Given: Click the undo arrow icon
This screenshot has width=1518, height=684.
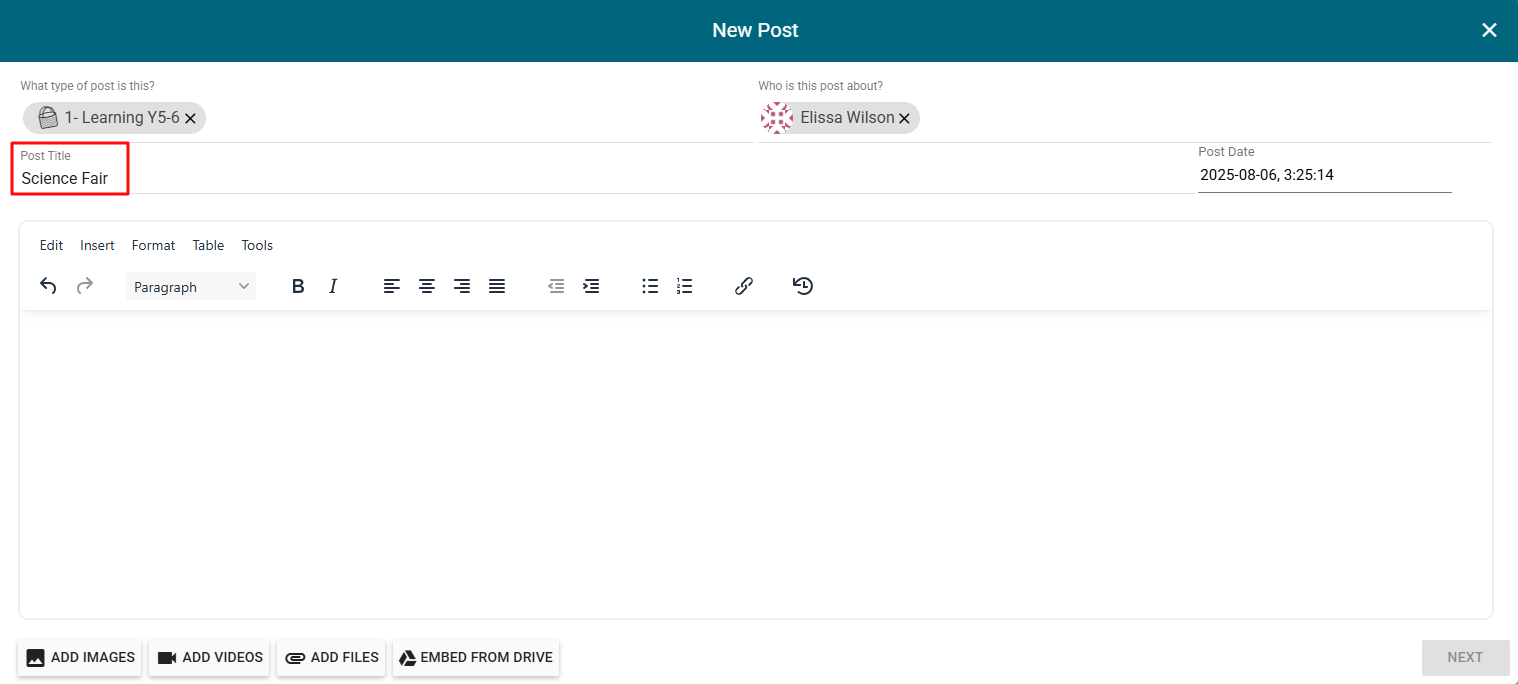Looking at the screenshot, I should pos(48,286).
